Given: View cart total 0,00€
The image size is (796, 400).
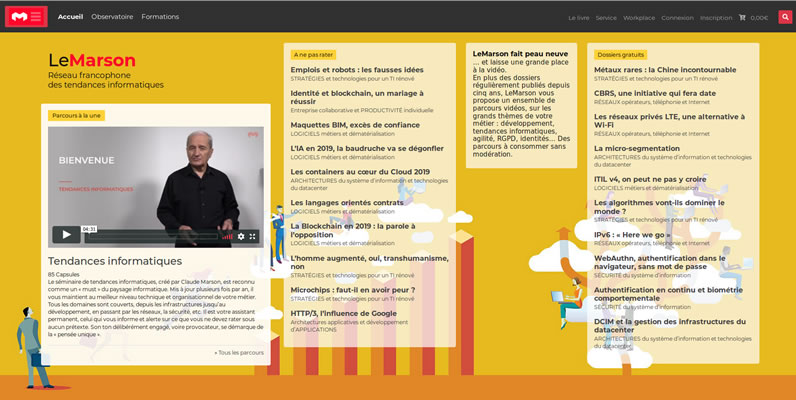Looking at the screenshot, I should pos(759,18).
